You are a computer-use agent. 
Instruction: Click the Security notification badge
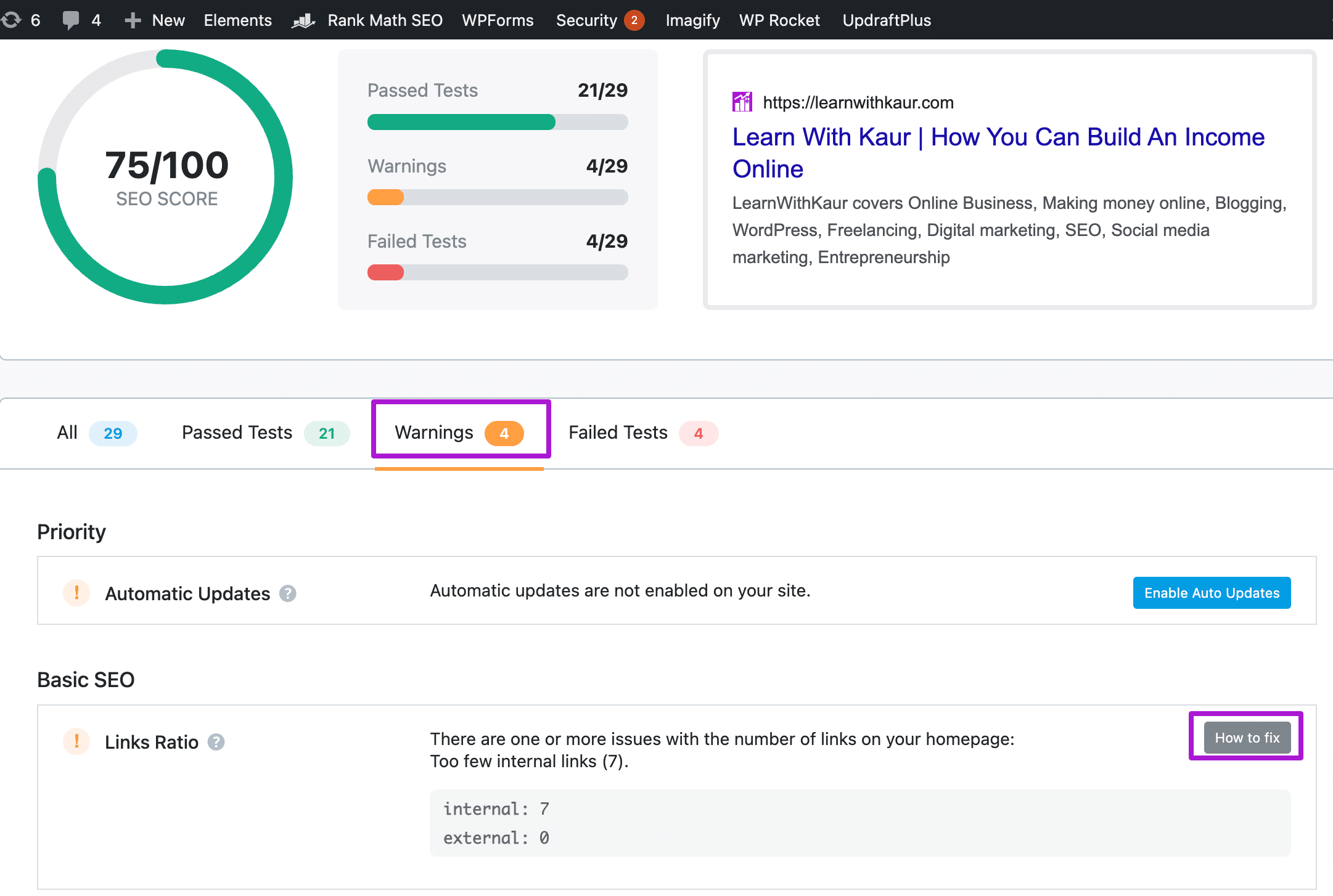[634, 20]
